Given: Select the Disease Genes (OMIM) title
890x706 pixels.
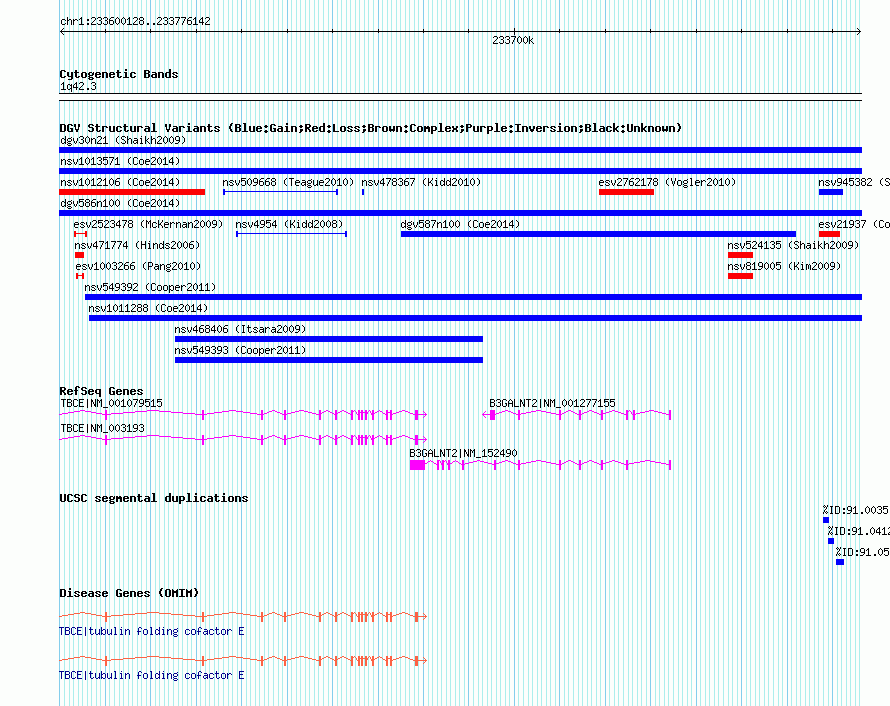Looking at the screenshot, I should [x=129, y=593].
